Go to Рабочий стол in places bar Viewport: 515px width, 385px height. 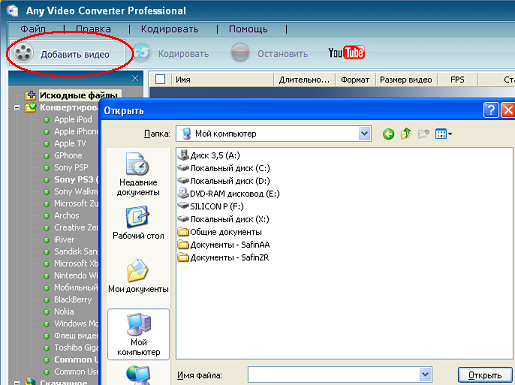138,223
